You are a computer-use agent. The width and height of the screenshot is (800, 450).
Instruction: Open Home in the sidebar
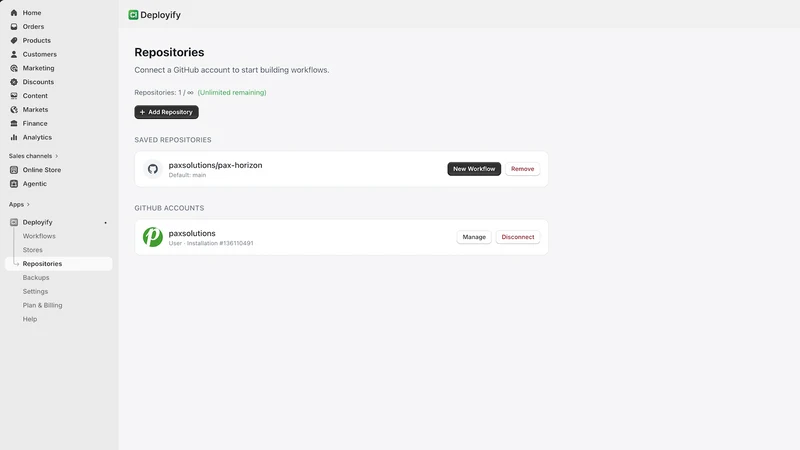point(32,13)
